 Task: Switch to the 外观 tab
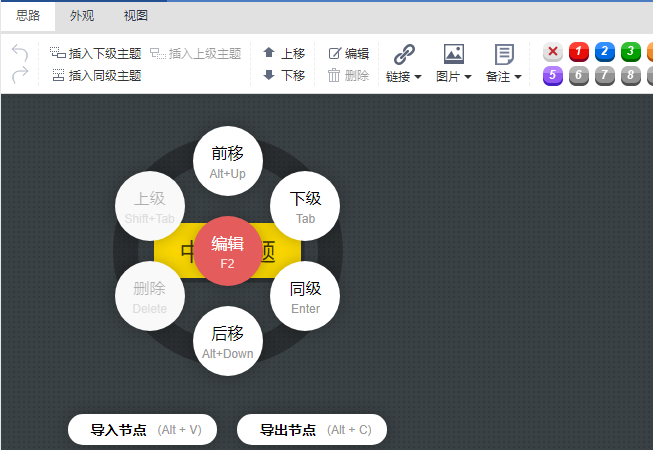(82, 16)
